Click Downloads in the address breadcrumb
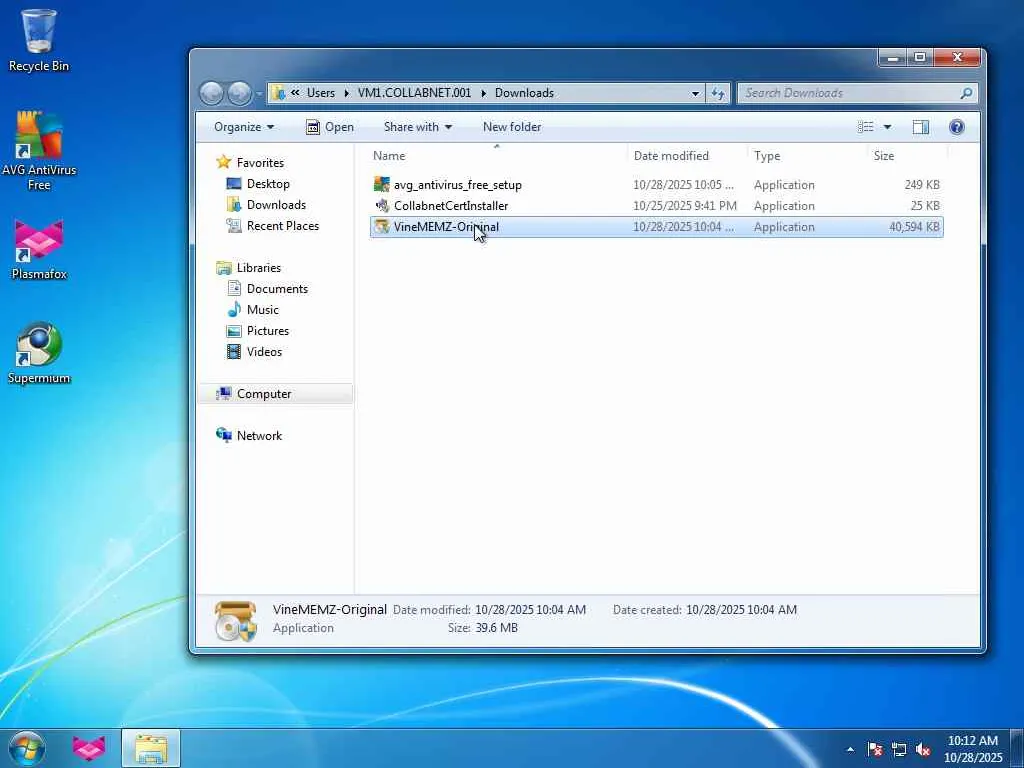Viewport: 1024px width, 768px height. click(x=524, y=93)
